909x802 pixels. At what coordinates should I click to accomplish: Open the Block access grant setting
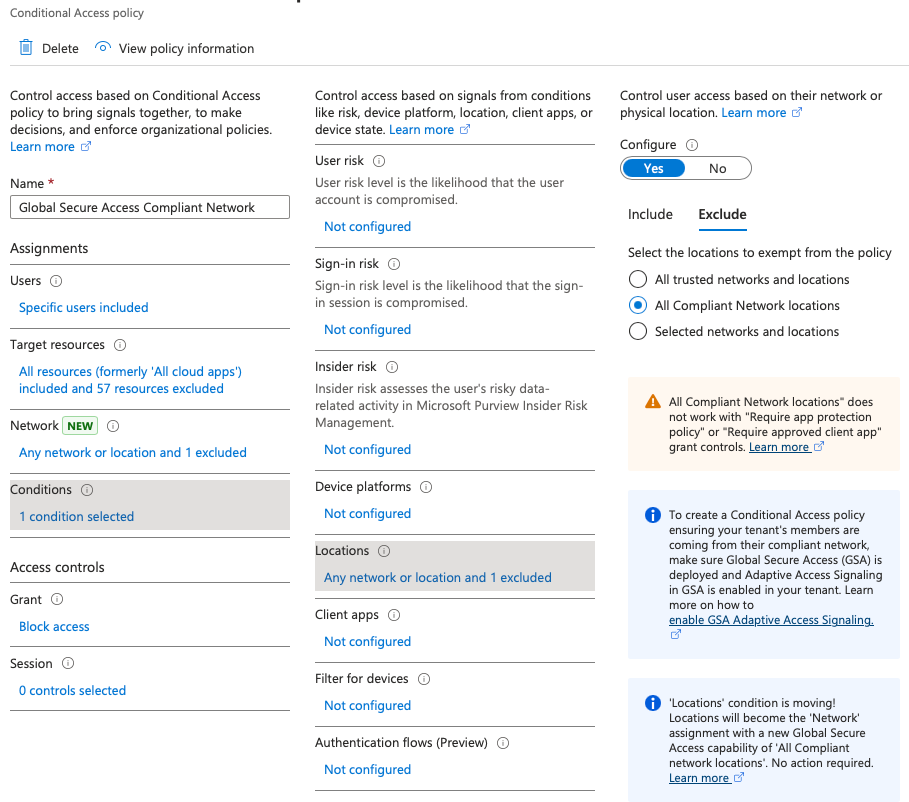54,627
